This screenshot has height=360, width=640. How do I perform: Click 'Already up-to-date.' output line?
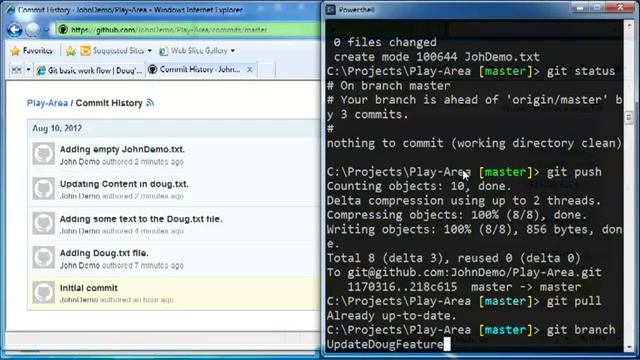[x=391, y=316]
